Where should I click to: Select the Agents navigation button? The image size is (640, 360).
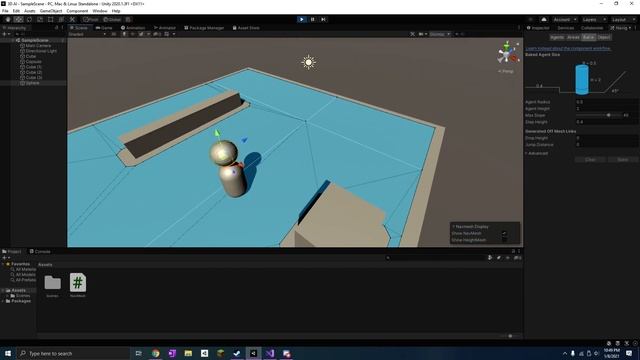[557, 37]
